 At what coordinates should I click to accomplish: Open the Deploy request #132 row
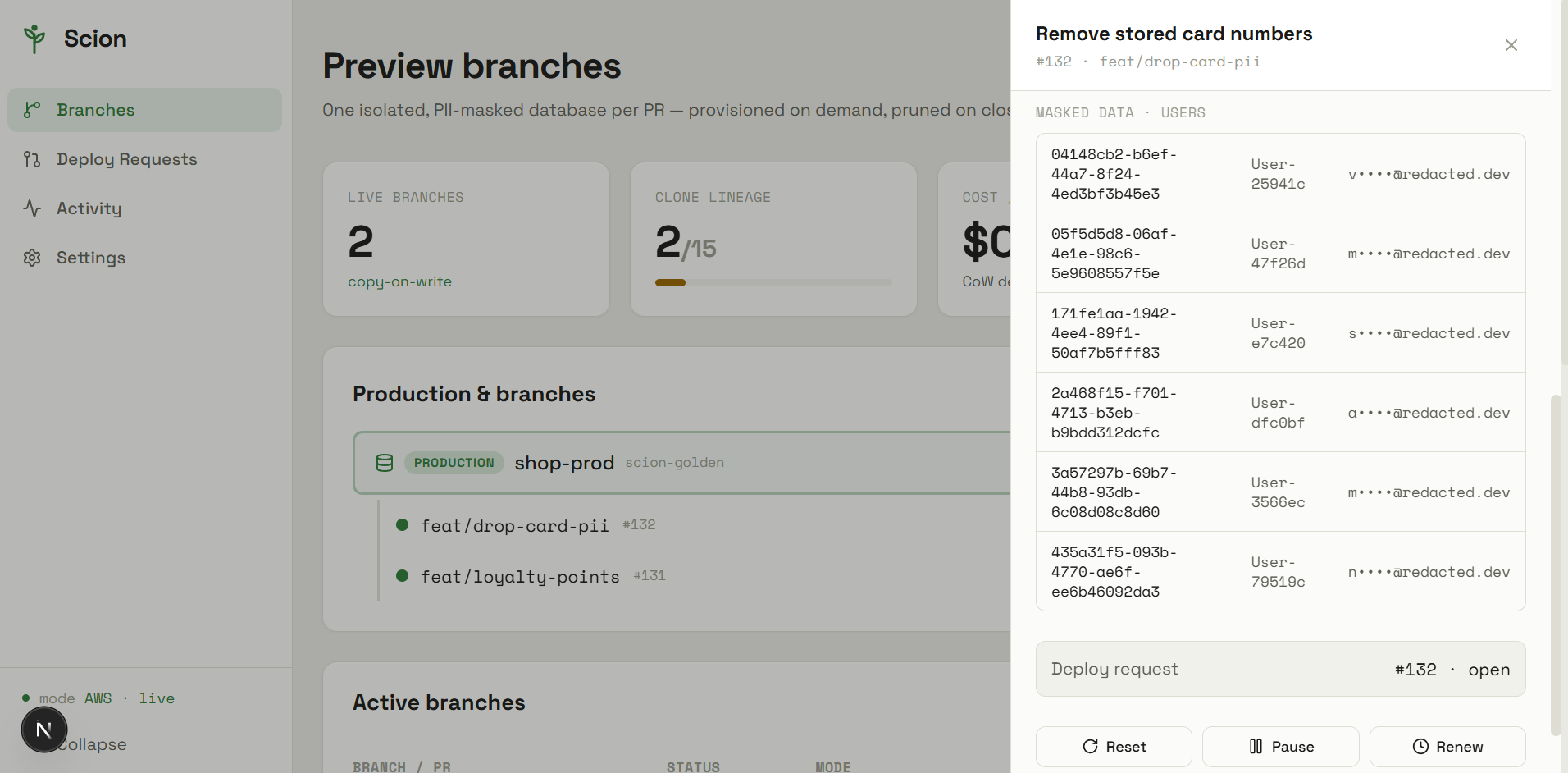(1280, 669)
